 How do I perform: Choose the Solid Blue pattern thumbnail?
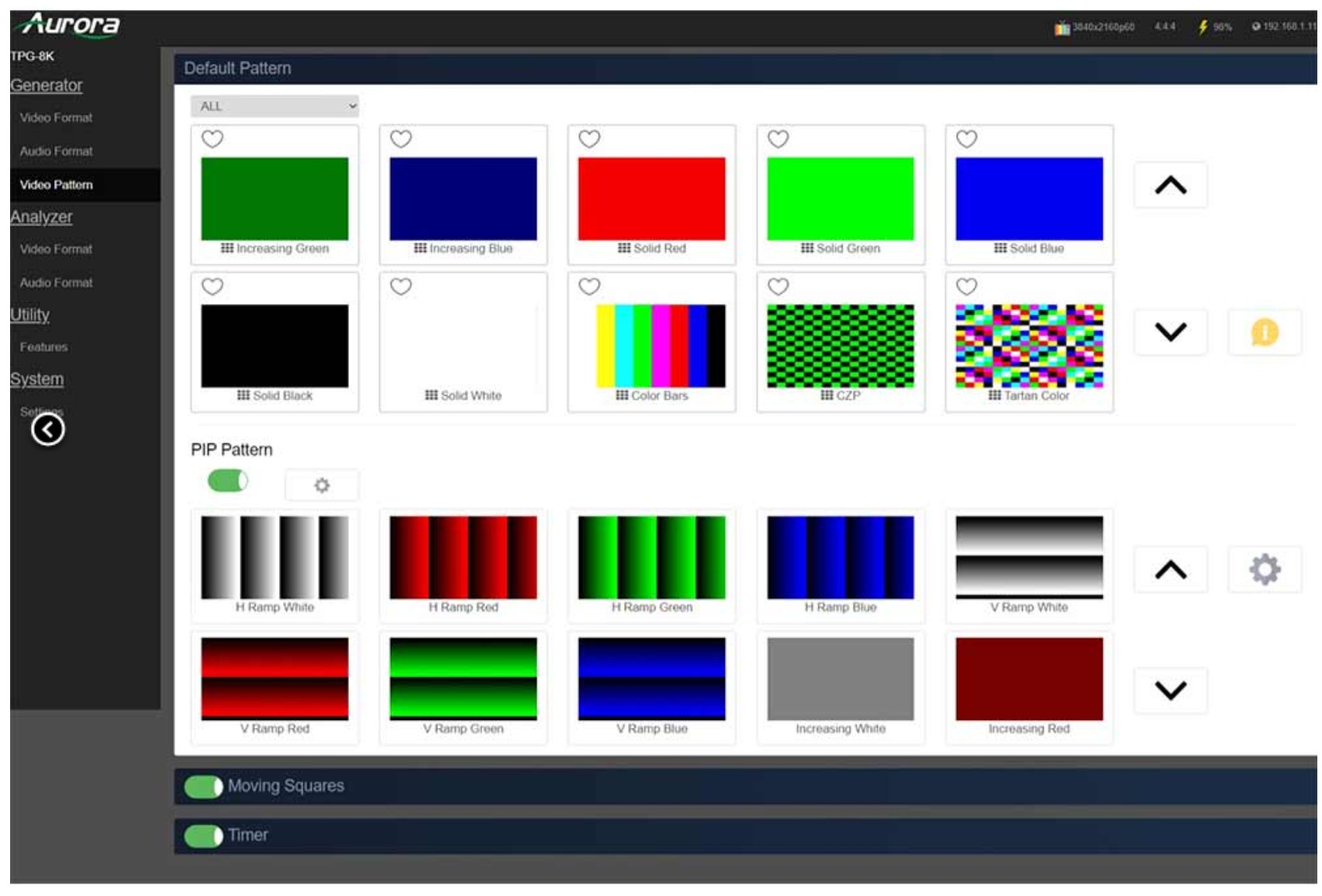pyautogui.click(x=1029, y=199)
